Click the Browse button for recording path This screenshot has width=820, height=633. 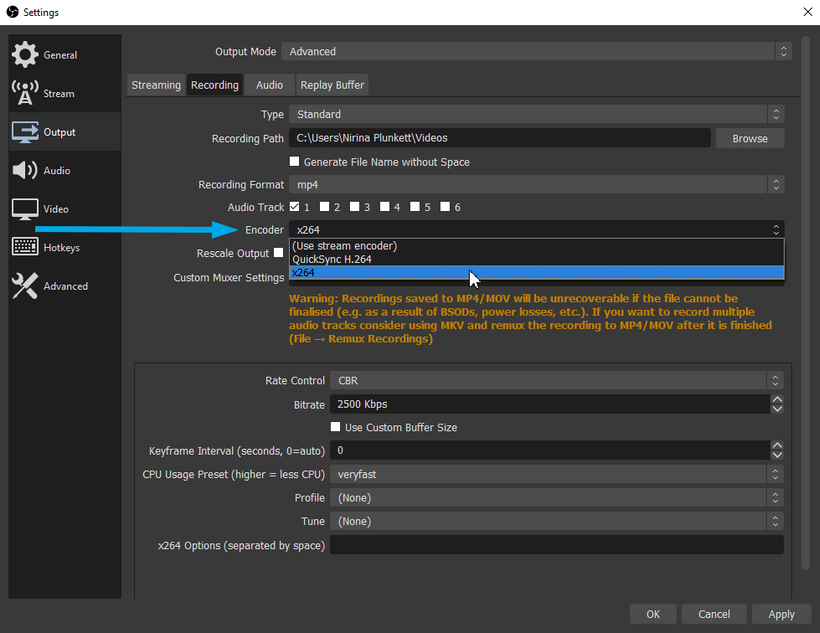coord(749,138)
